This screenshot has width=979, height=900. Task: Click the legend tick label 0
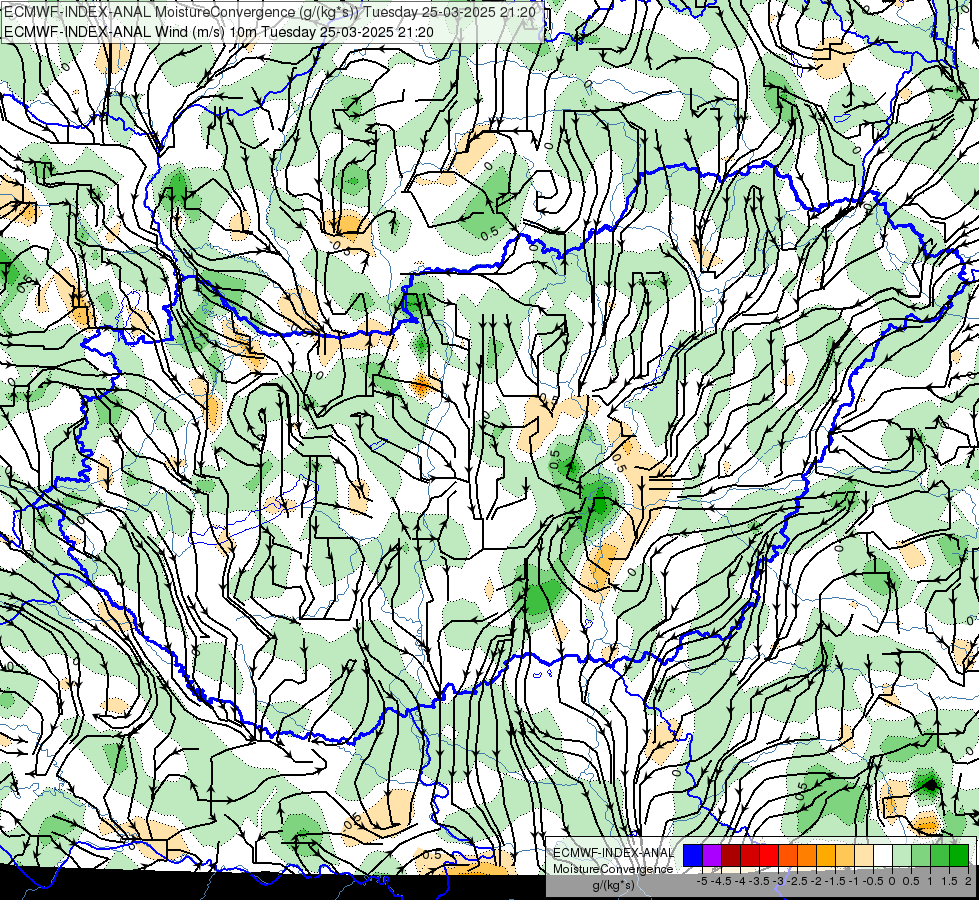click(892, 881)
